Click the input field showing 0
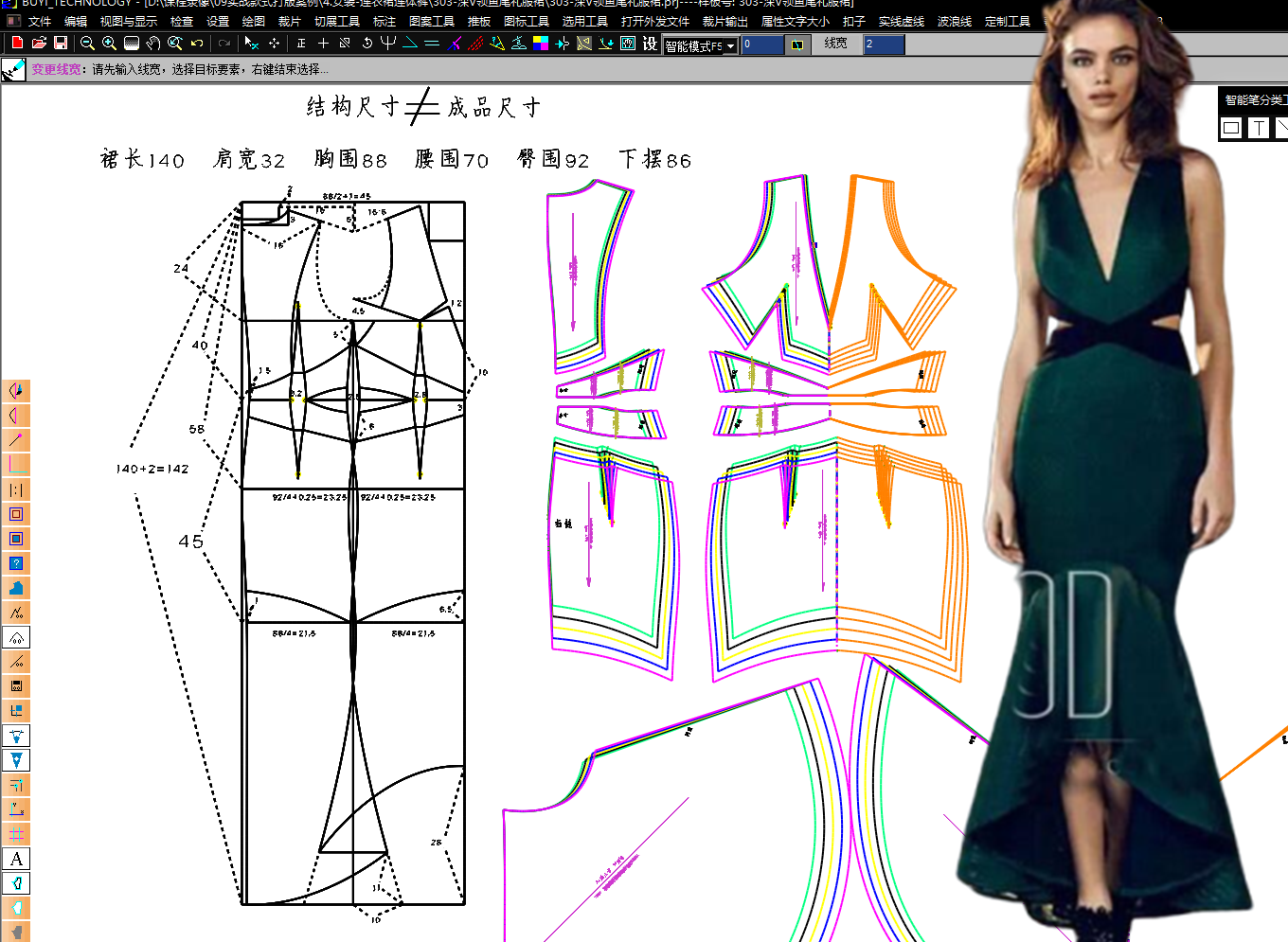This screenshot has height=942, width=1288. pyautogui.click(x=762, y=44)
